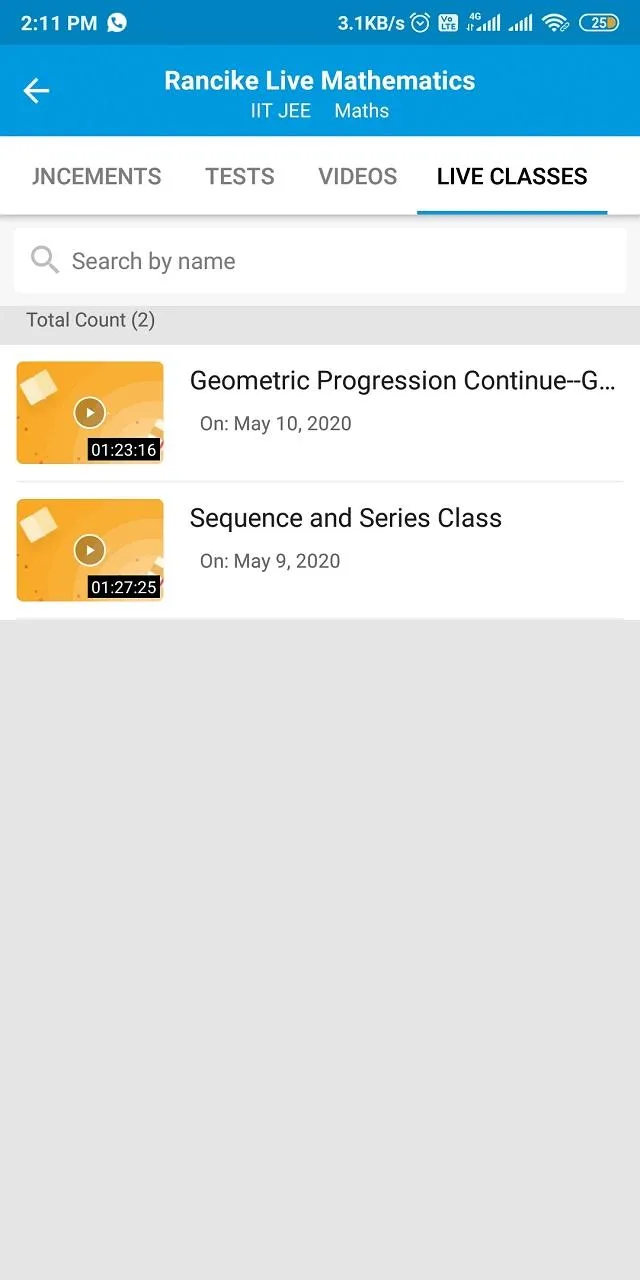Tap the Wi-Fi icon in the status bar
This screenshot has height=1280, width=640.
pyautogui.click(x=556, y=20)
